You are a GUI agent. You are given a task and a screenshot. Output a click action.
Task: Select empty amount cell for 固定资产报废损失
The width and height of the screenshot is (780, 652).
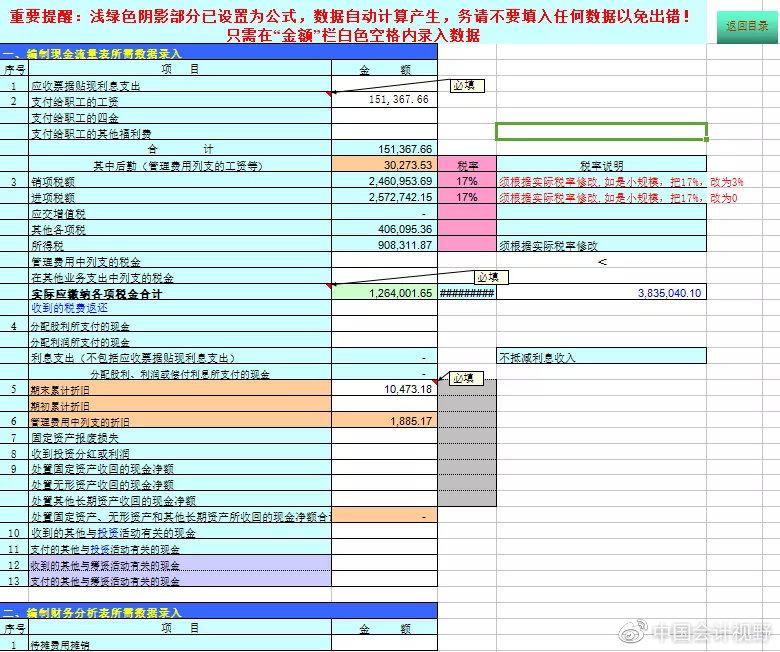tap(385, 436)
